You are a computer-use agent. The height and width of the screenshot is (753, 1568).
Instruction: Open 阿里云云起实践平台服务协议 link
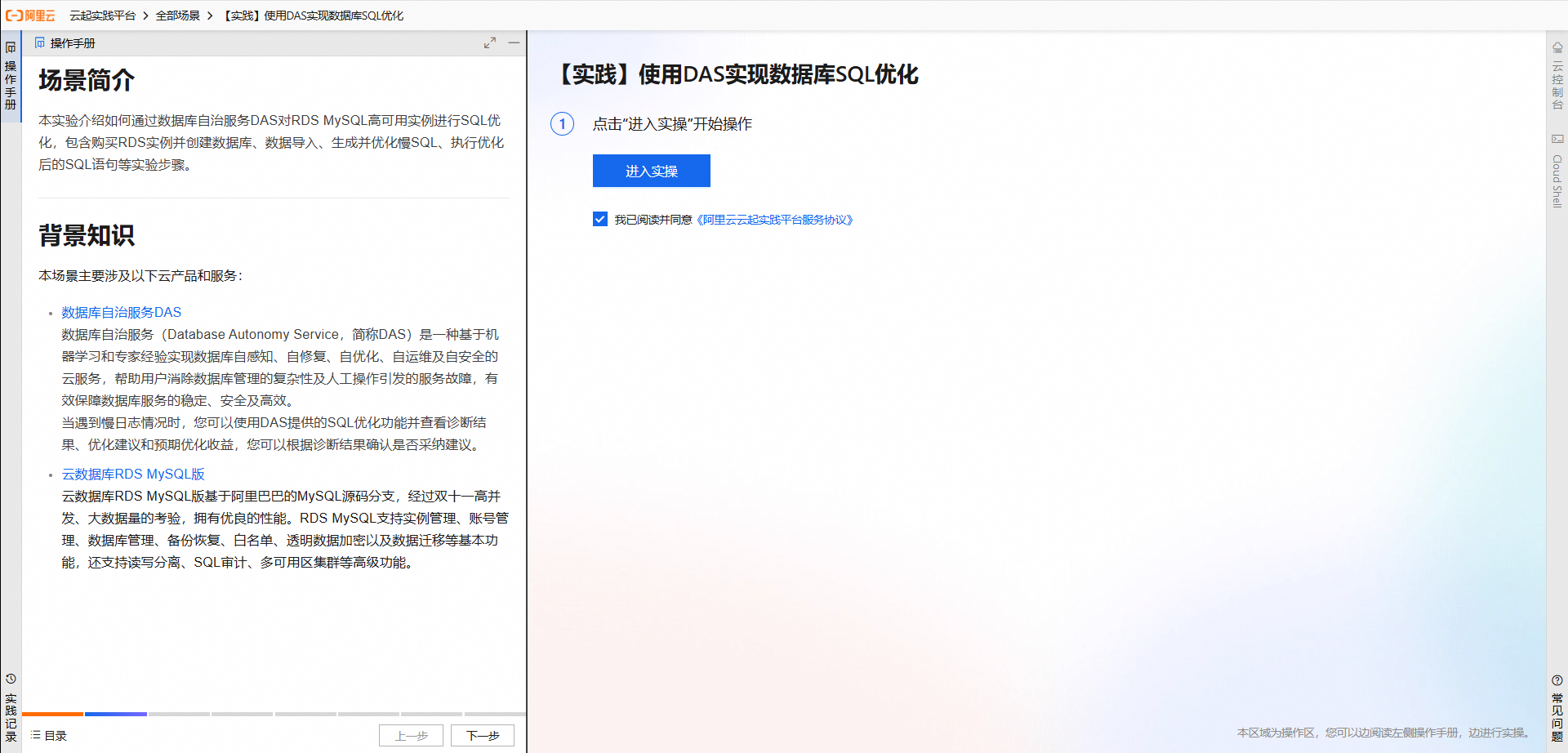tap(774, 220)
